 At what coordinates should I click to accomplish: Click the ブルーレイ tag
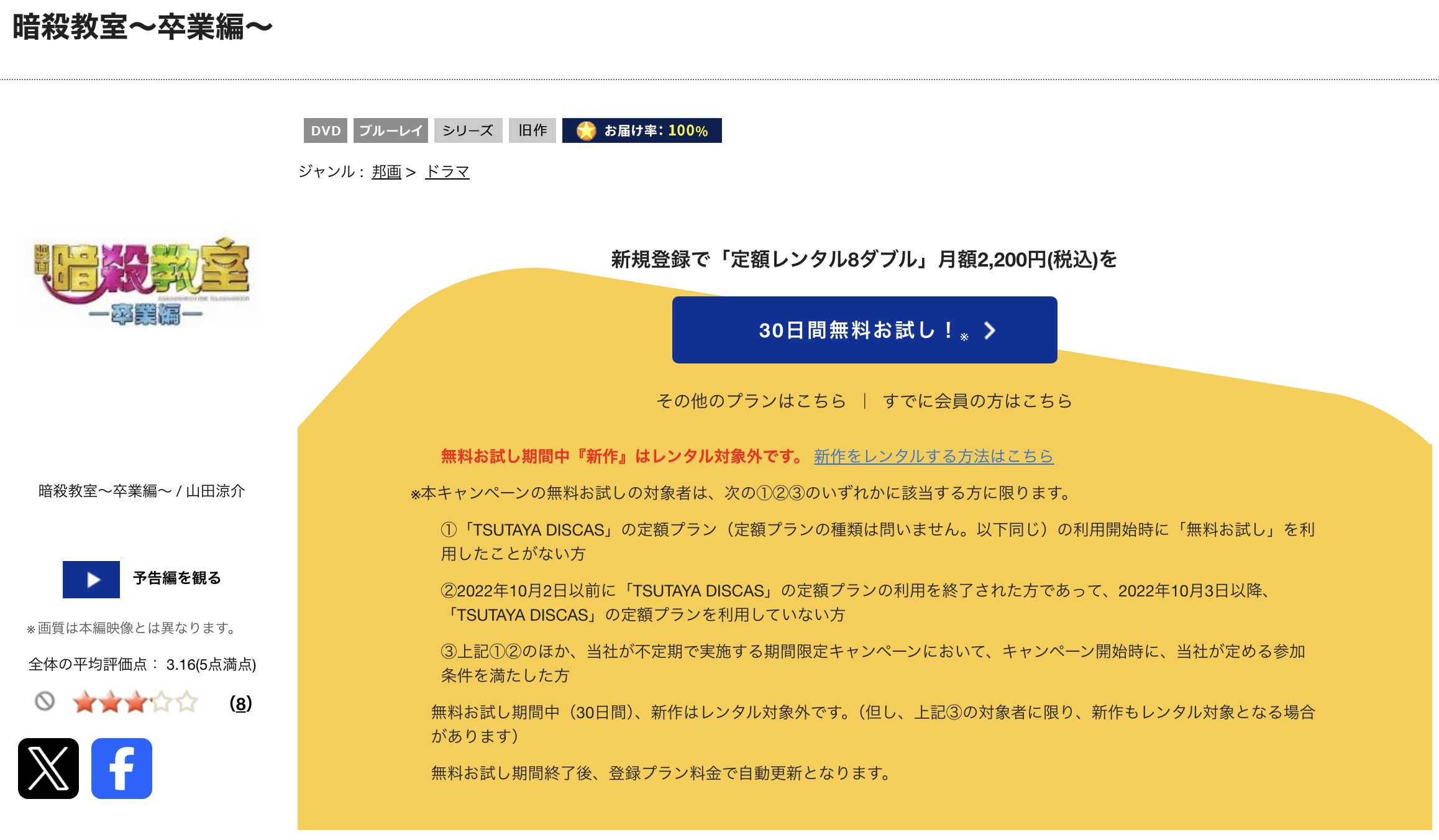pyautogui.click(x=391, y=130)
